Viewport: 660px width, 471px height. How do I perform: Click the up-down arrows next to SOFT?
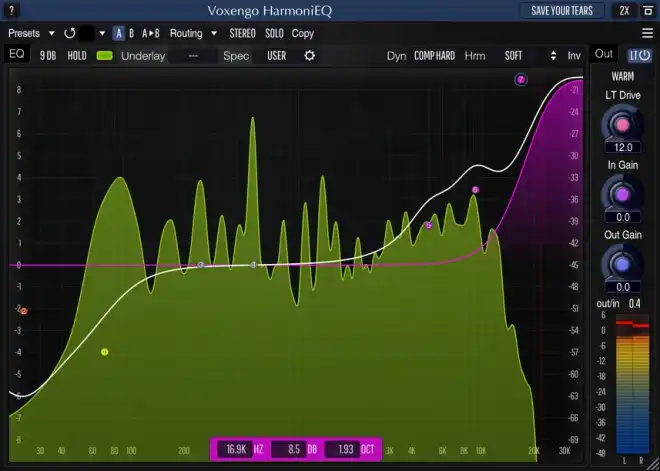click(x=553, y=56)
